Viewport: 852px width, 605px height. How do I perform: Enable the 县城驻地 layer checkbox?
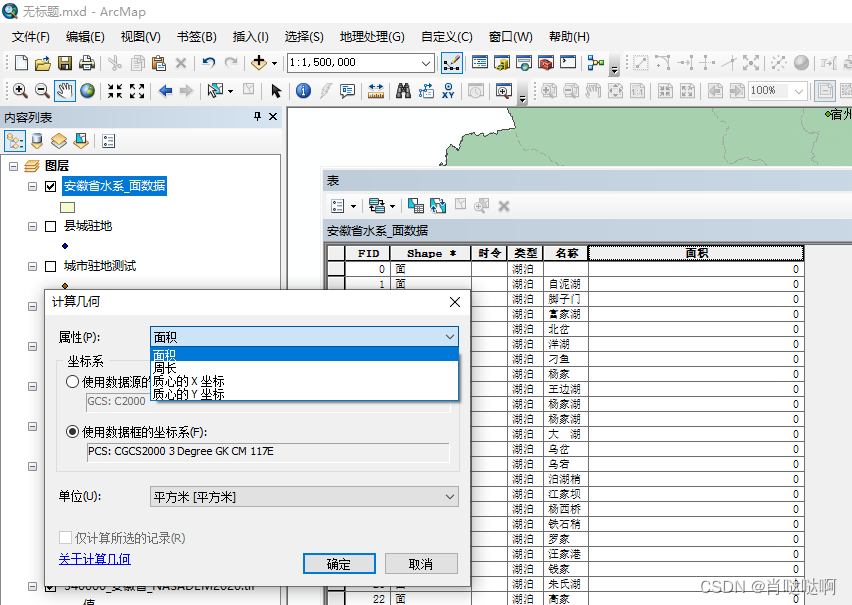51,226
